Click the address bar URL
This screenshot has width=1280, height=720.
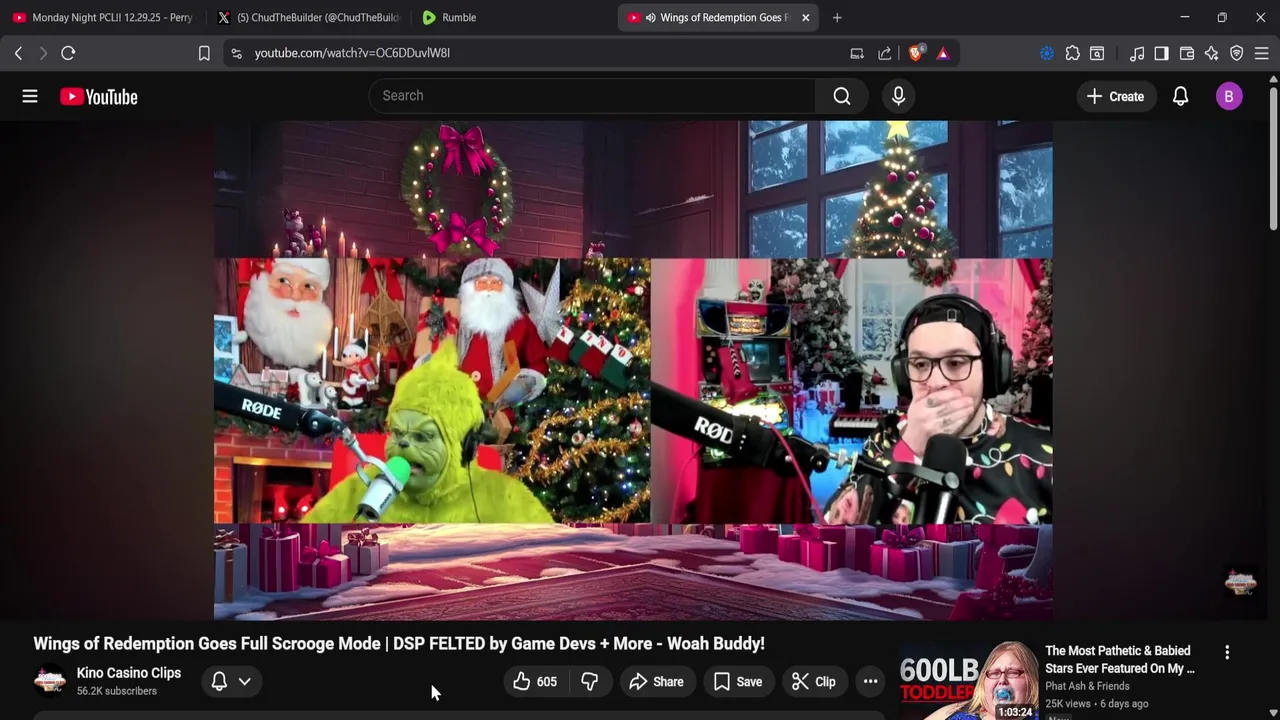pyautogui.click(x=352, y=53)
